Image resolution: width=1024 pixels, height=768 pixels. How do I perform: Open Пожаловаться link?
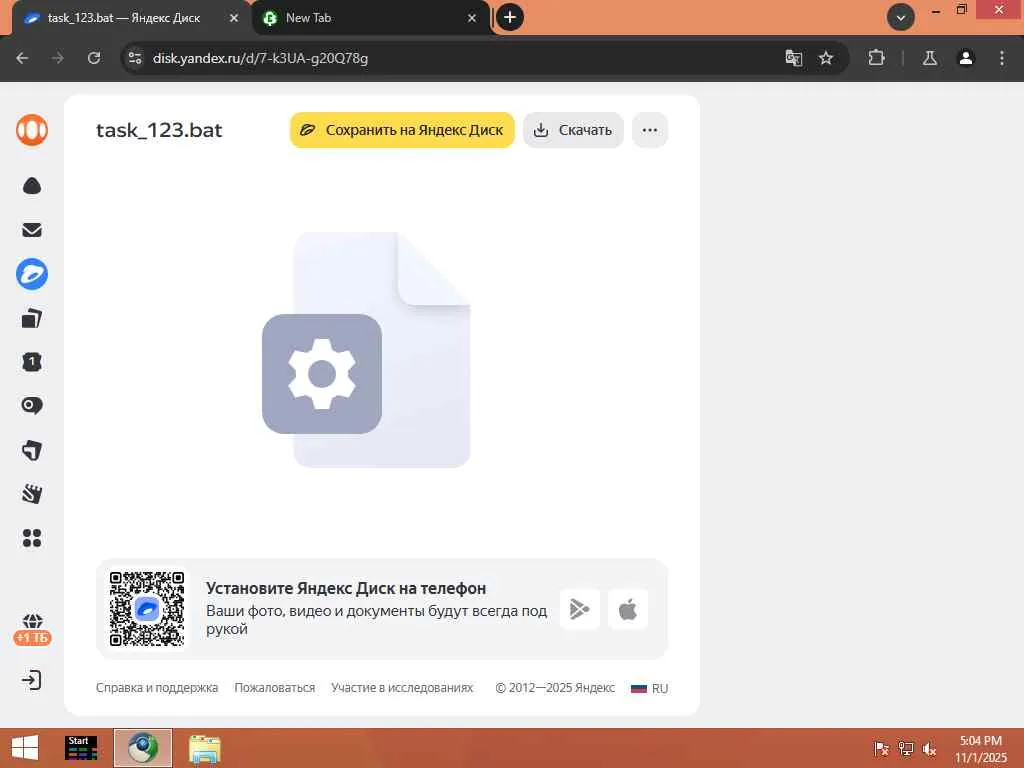[275, 688]
